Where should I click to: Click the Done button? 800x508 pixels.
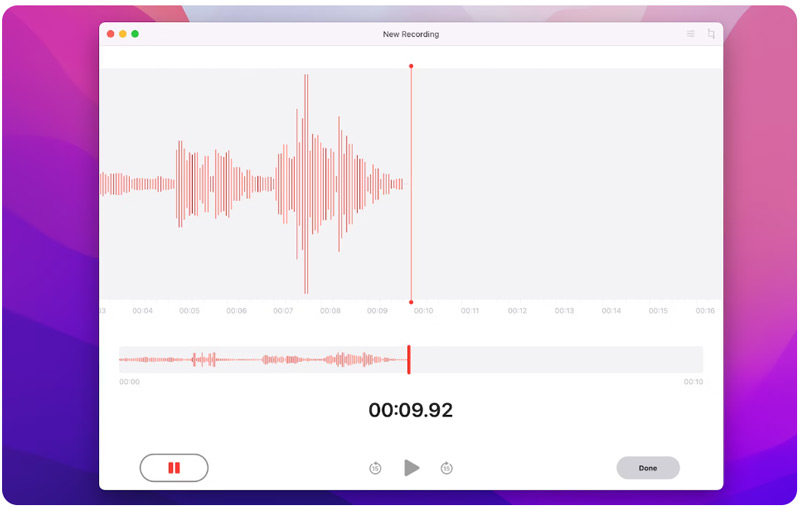pos(648,468)
